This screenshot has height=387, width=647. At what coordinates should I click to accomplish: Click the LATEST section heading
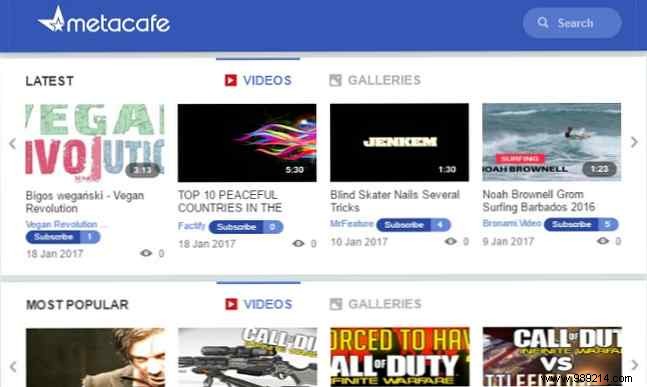[50, 81]
